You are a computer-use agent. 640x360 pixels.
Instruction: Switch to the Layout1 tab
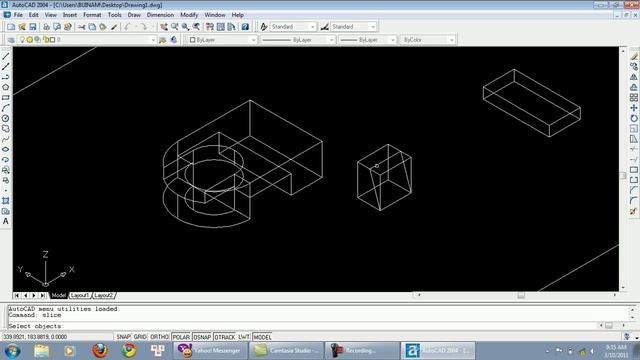[x=80, y=295]
